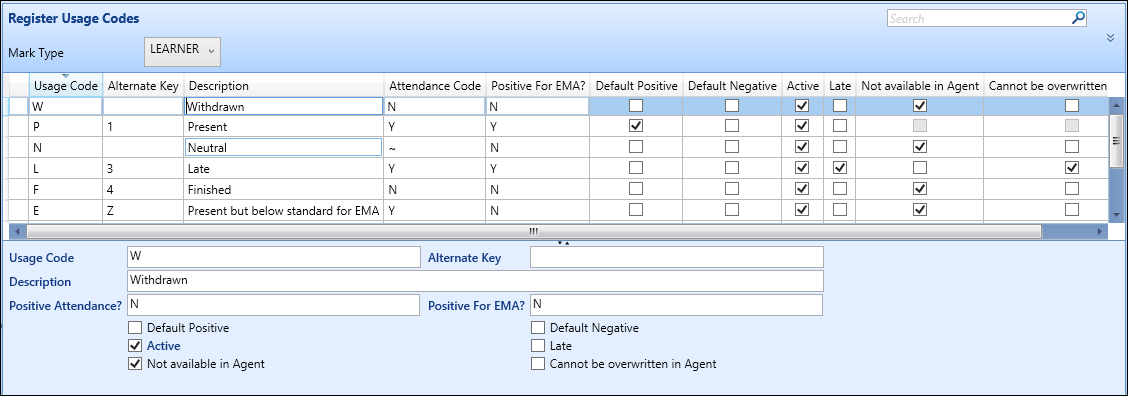Click vertical scrollbar down arrow
This screenshot has width=1128, height=396.
[x=1116, y=215]
